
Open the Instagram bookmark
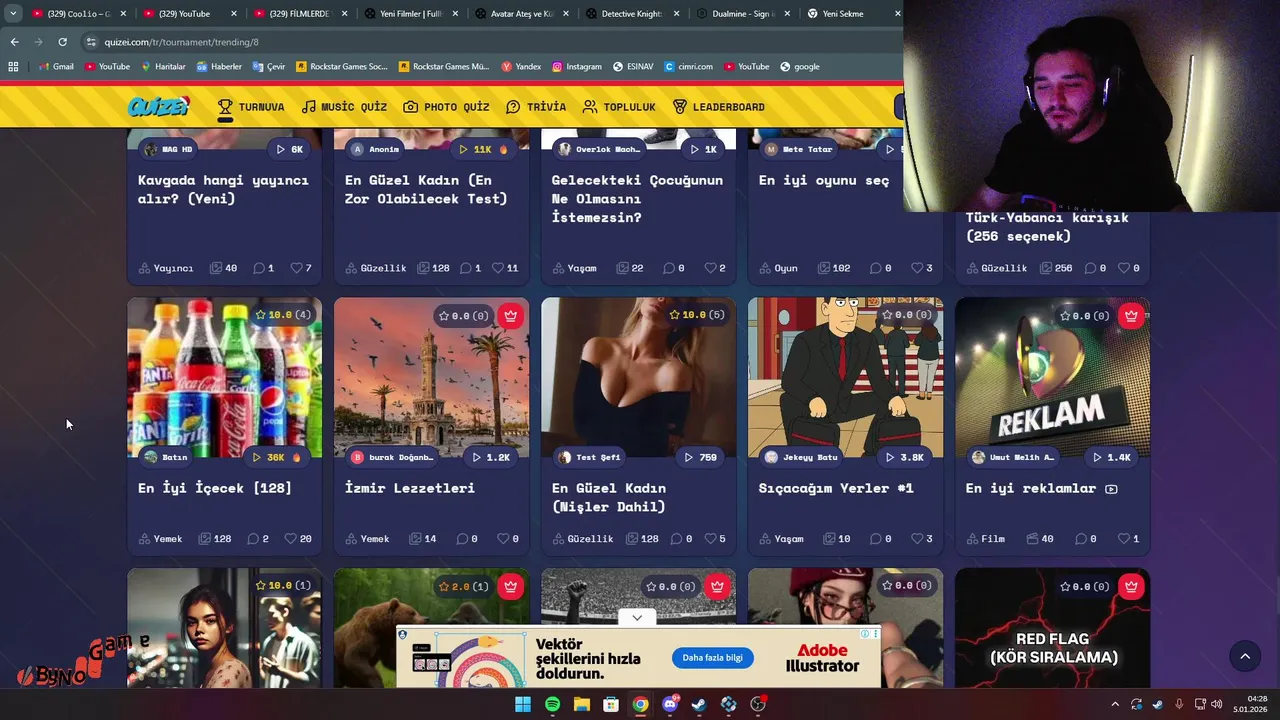577,67
